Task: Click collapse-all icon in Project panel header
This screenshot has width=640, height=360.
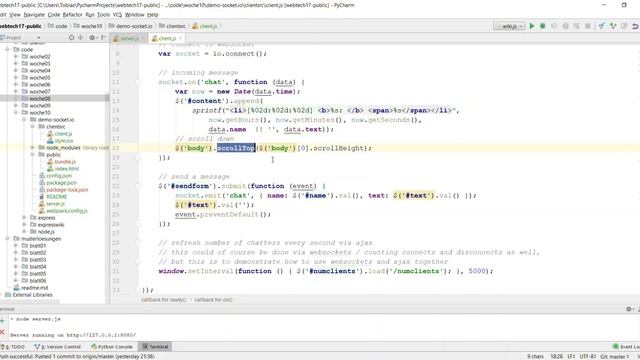Action: (80, 38)
